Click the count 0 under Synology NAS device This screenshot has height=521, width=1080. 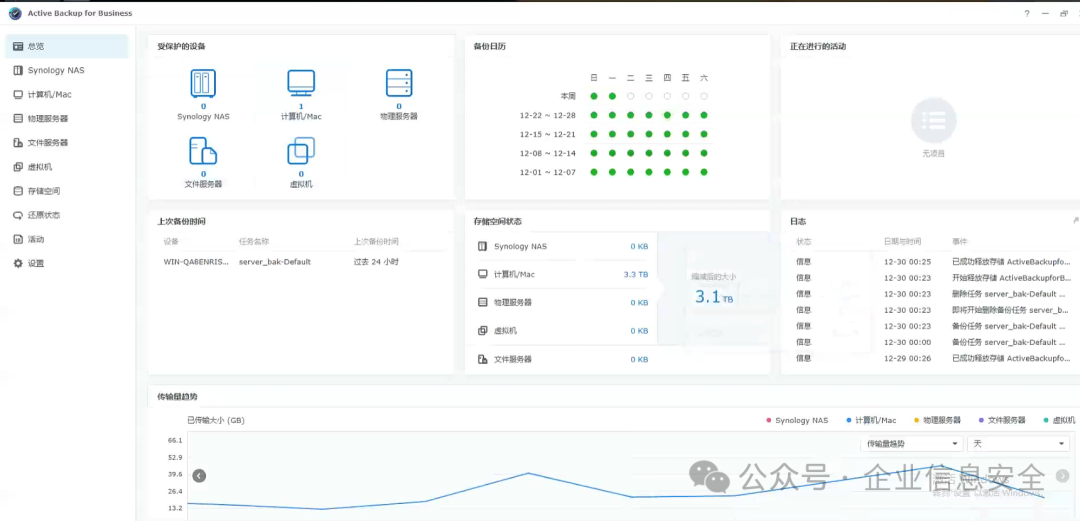tap(203, 107)
